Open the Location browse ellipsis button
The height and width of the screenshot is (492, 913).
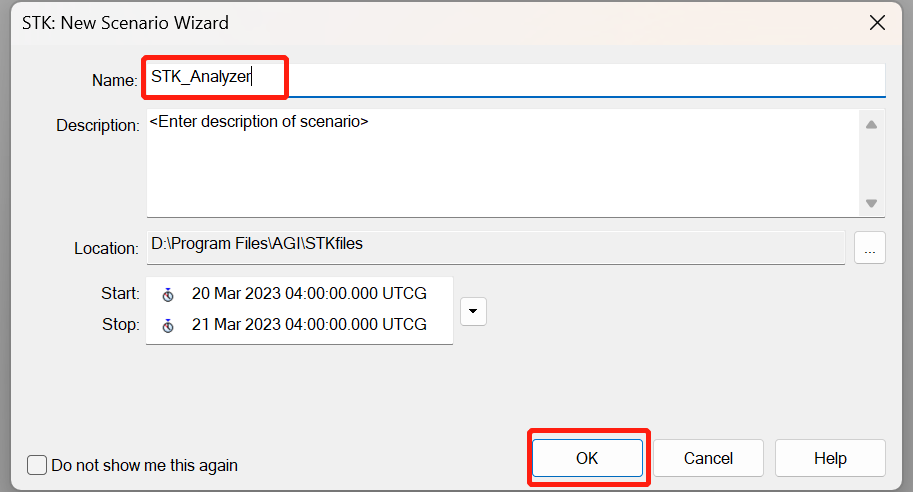point(869,248)
